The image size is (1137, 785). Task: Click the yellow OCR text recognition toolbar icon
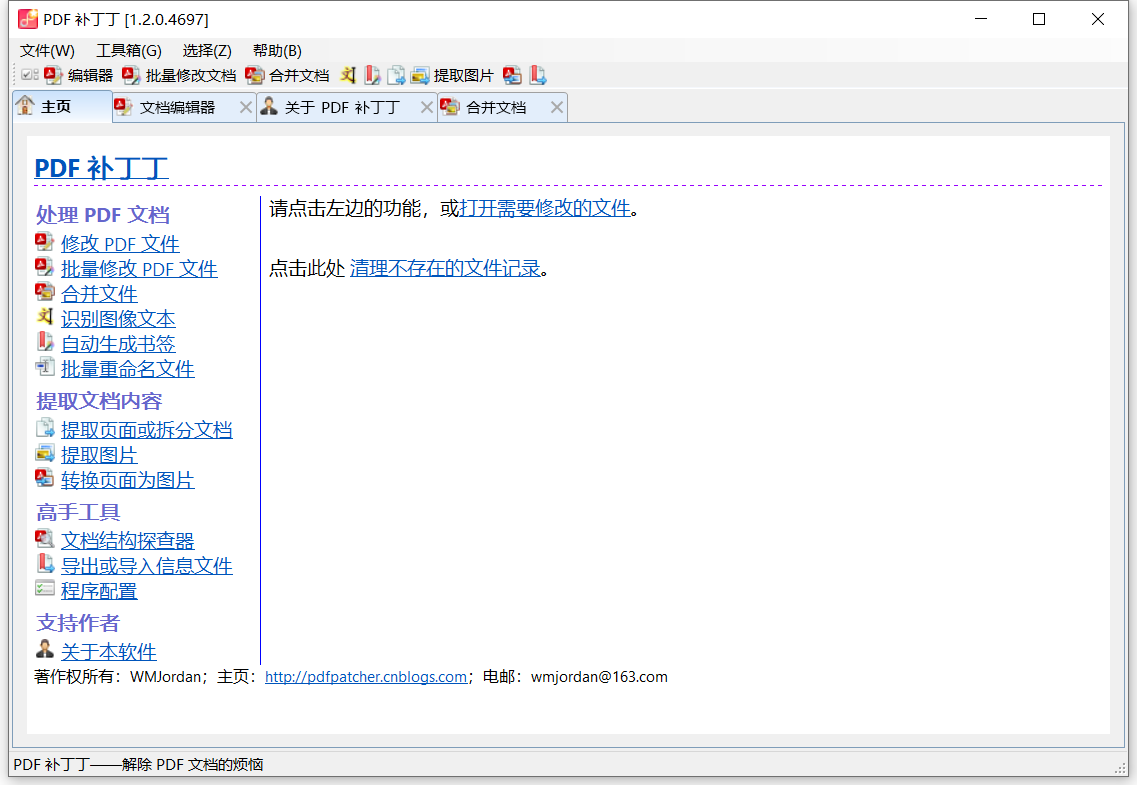tap(348, 75)
